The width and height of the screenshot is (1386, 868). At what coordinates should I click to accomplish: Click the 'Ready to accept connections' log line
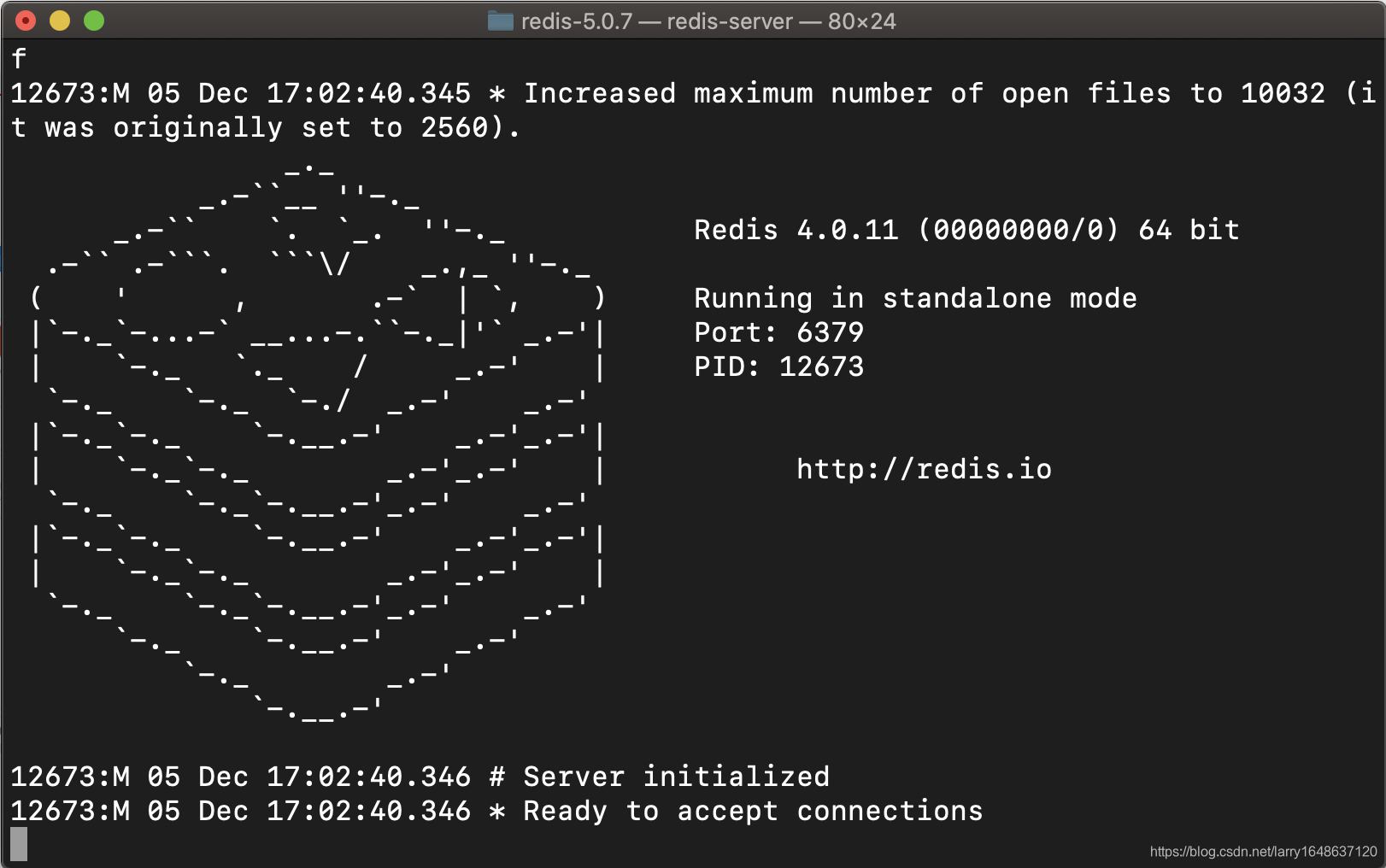click(x=496, y=811)
